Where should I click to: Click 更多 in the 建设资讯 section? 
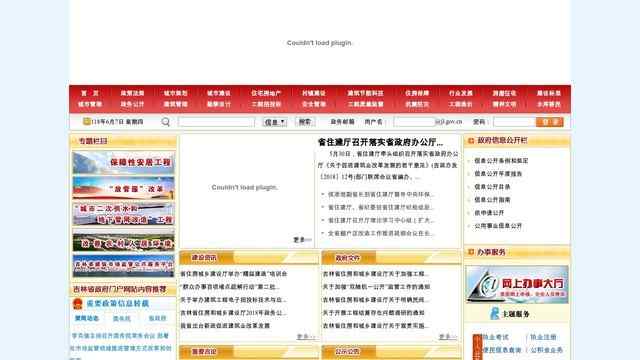point(306,337)
